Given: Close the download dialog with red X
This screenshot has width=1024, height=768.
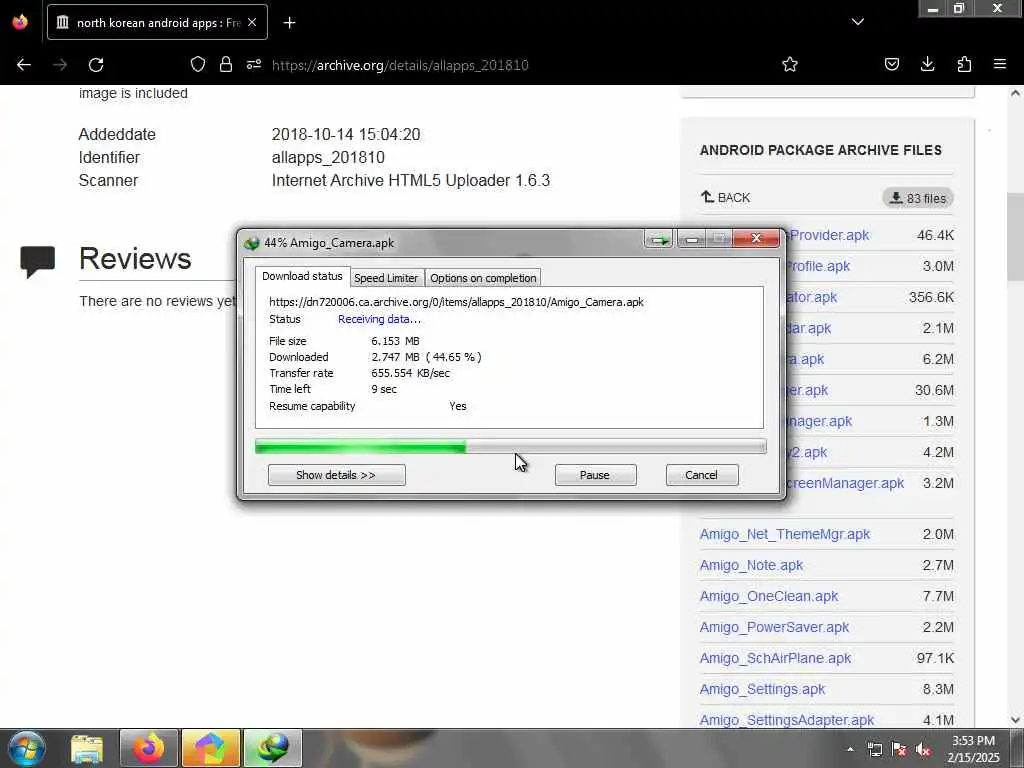Looking at the screenshot, I should [756, 239].
